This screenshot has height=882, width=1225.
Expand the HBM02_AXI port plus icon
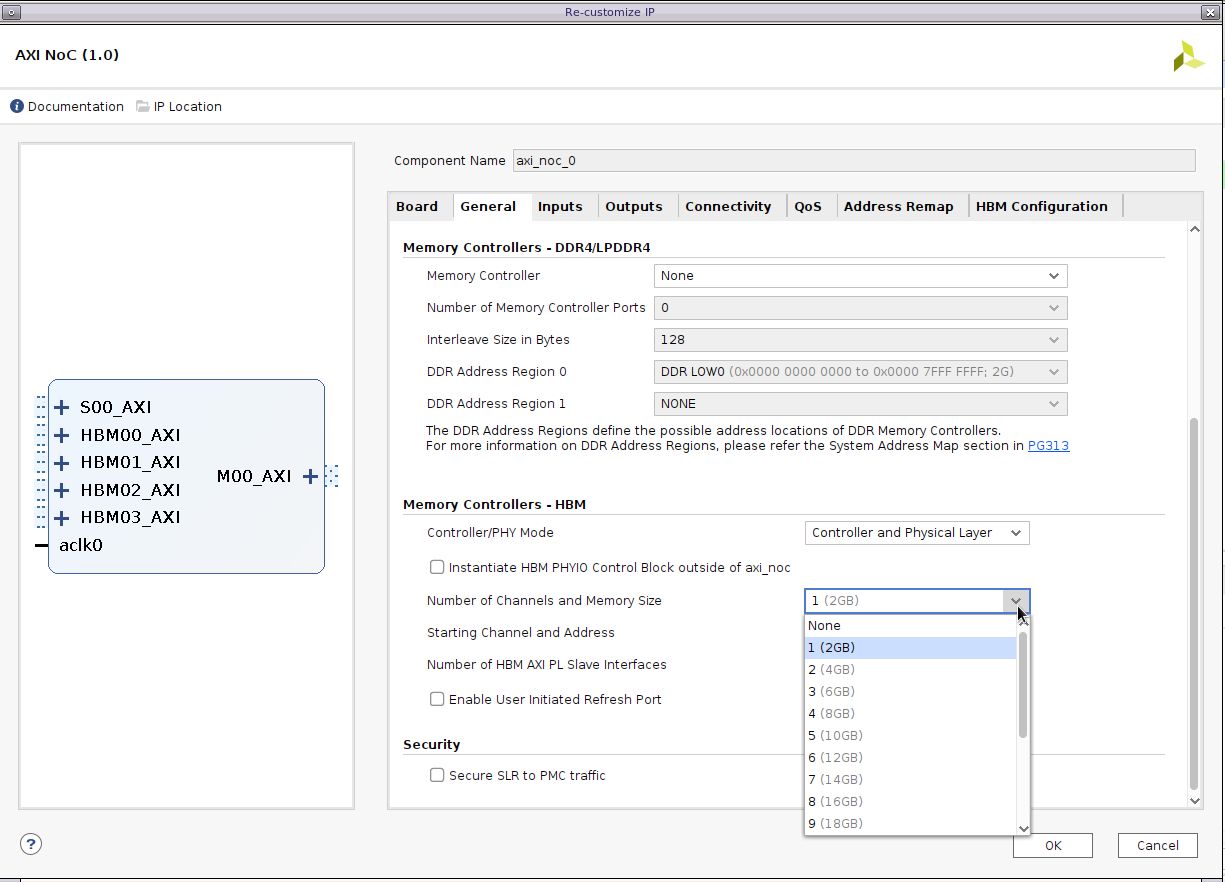pos(62,490)
